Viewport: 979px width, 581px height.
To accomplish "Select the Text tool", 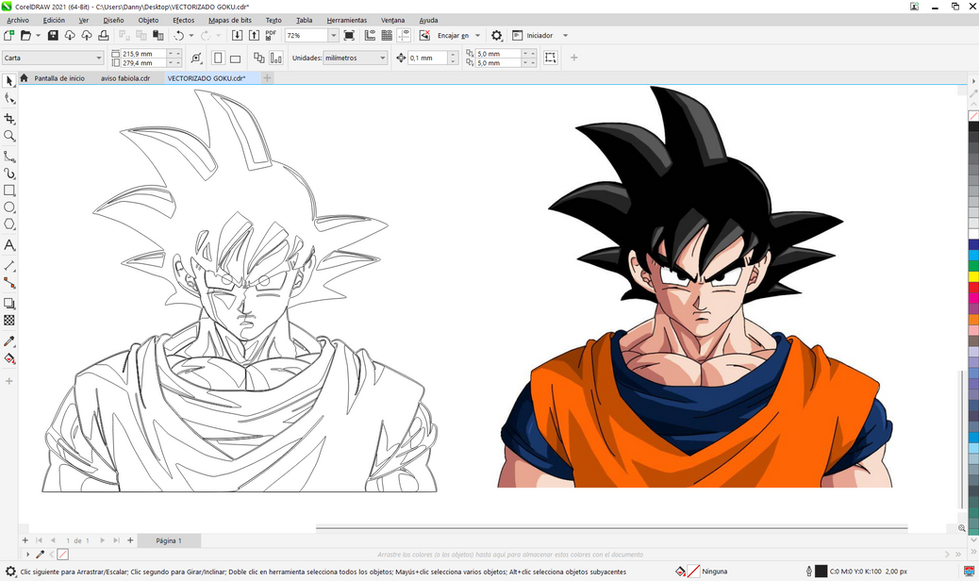I will point(9,245).
